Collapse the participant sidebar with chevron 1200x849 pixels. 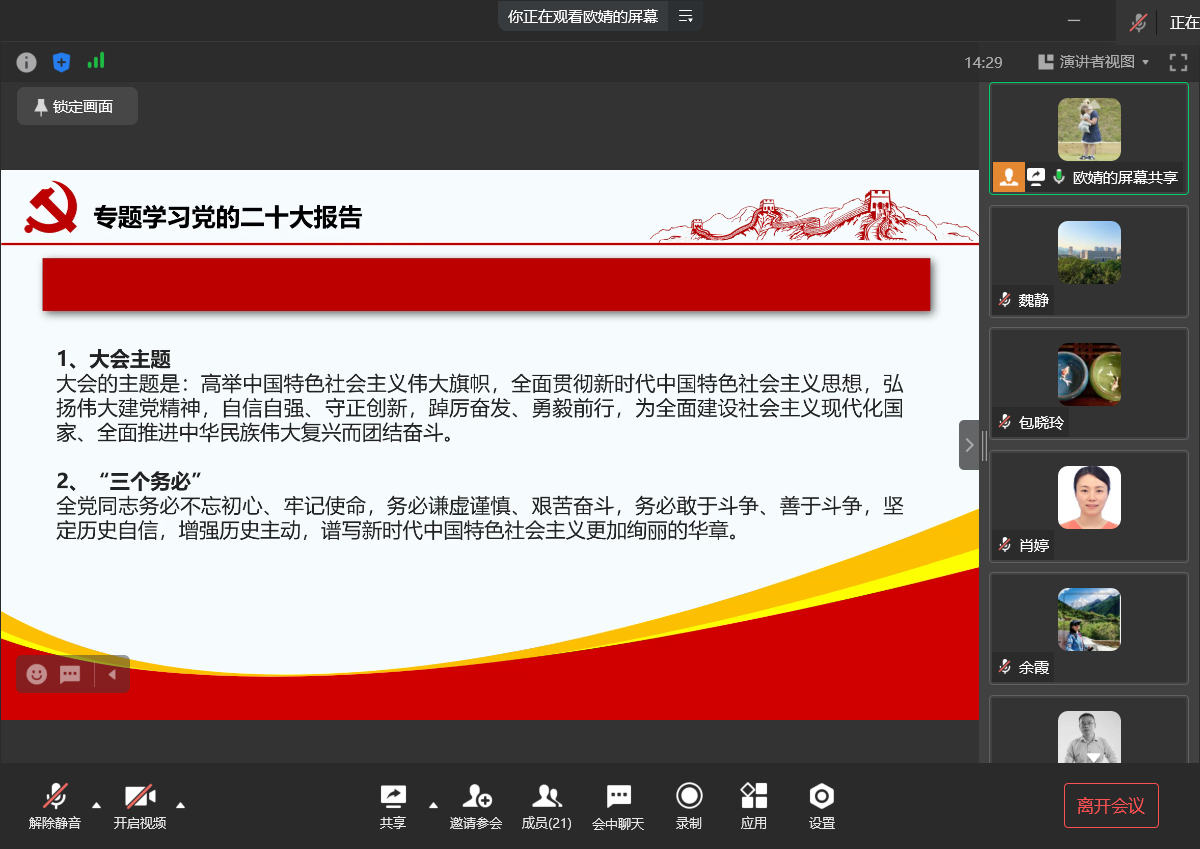coord(968,445)
